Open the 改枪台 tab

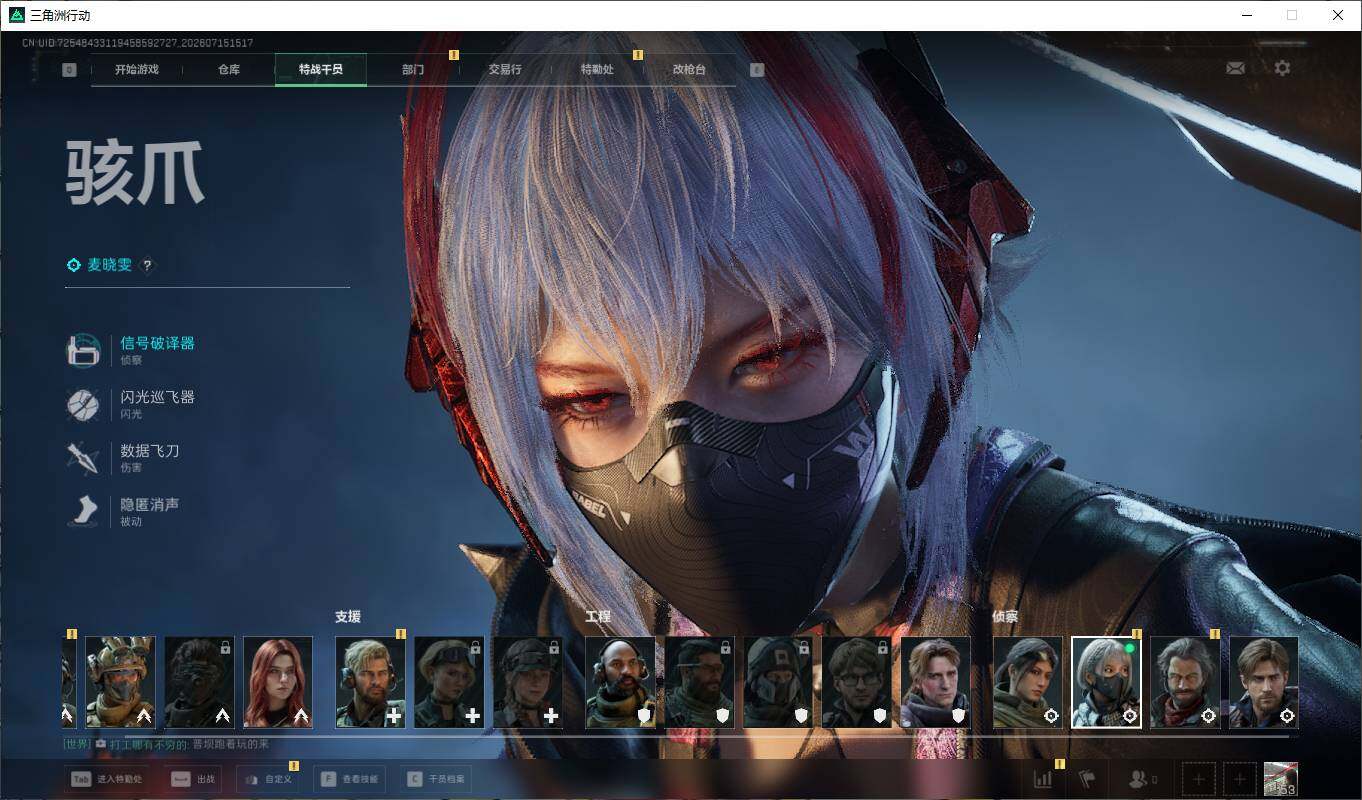click(x=689, y=70)
